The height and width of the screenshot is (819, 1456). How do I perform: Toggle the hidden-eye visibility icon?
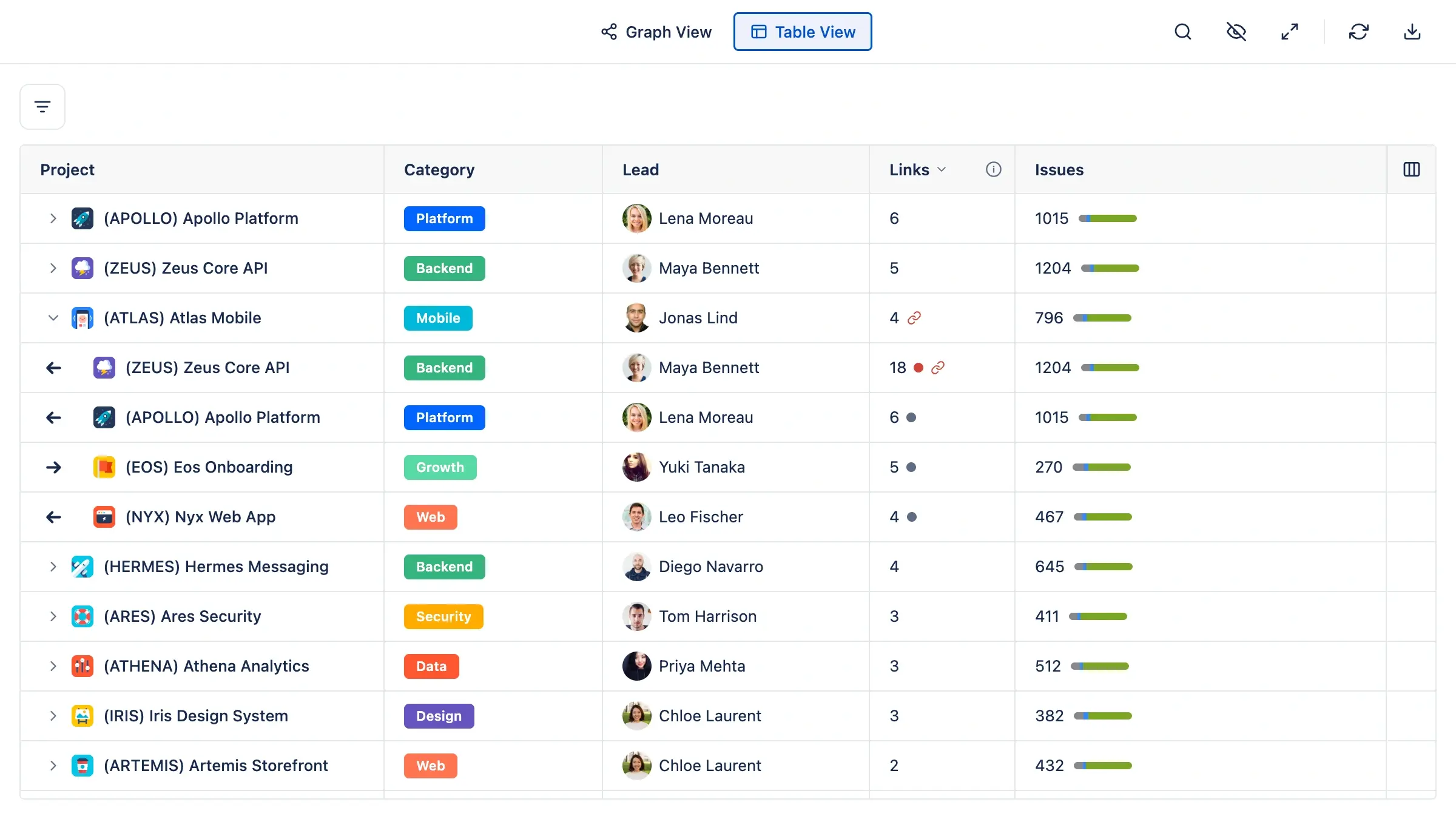1236,32
